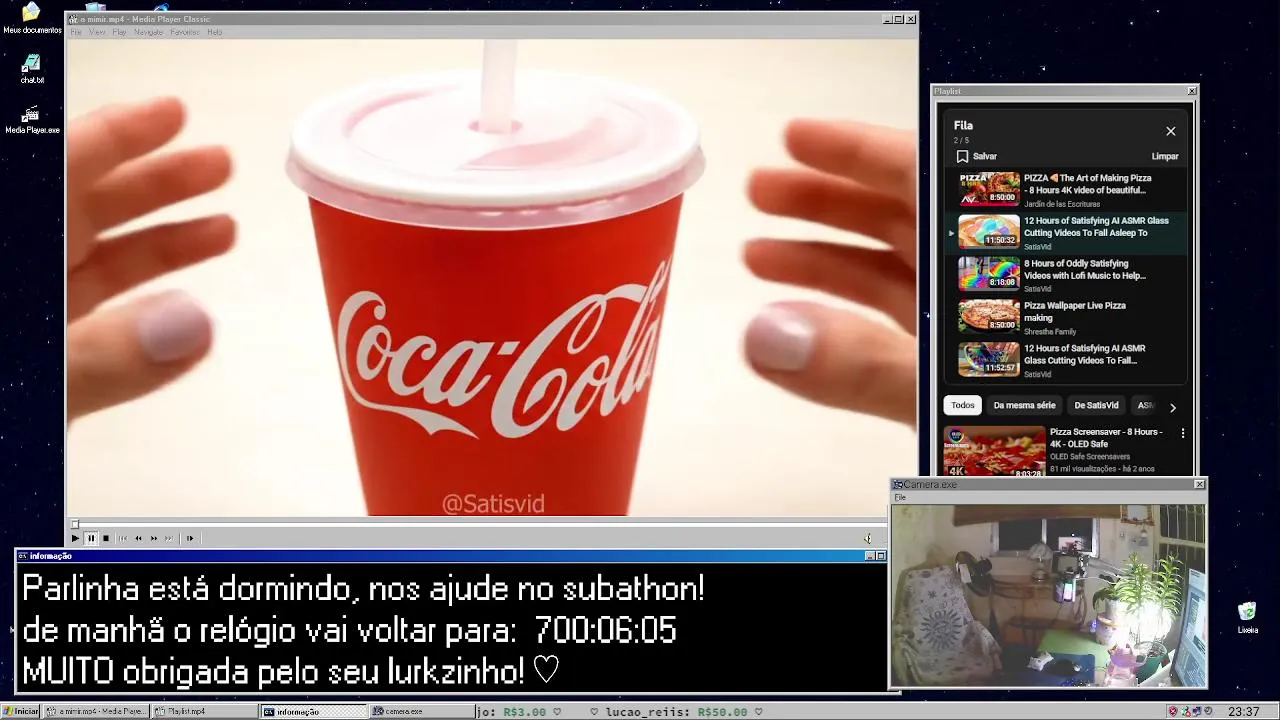Open Pizza Screensaver 8 Hours suggested thumbnail
Screen dimensions: 1280x720
[x=994, y=452]
